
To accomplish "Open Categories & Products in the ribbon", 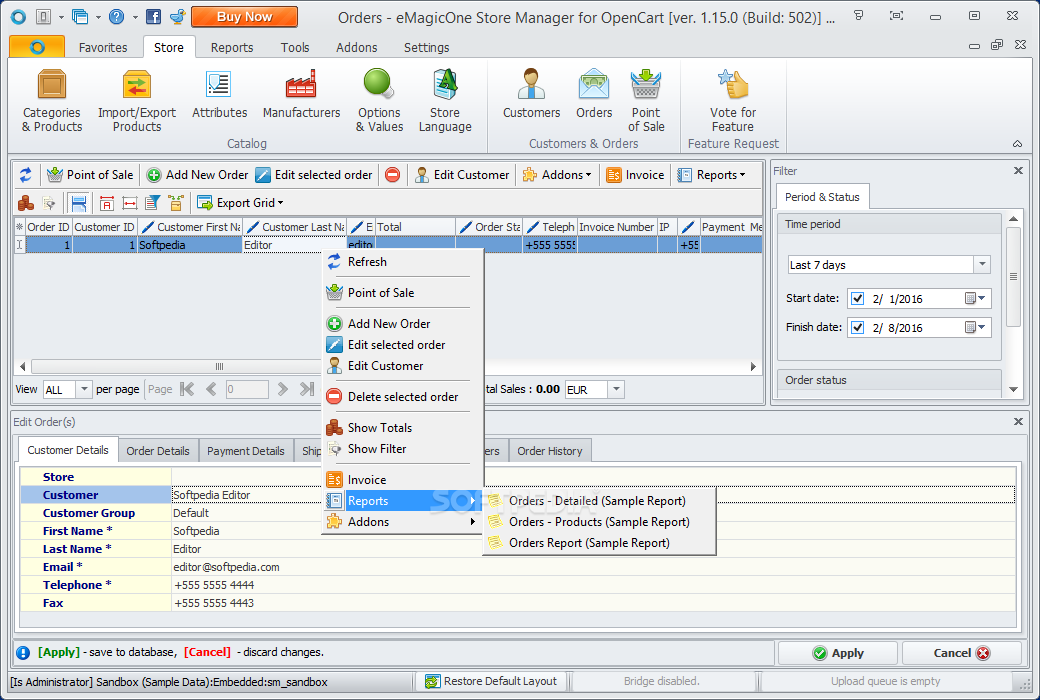I will (52, 102).
